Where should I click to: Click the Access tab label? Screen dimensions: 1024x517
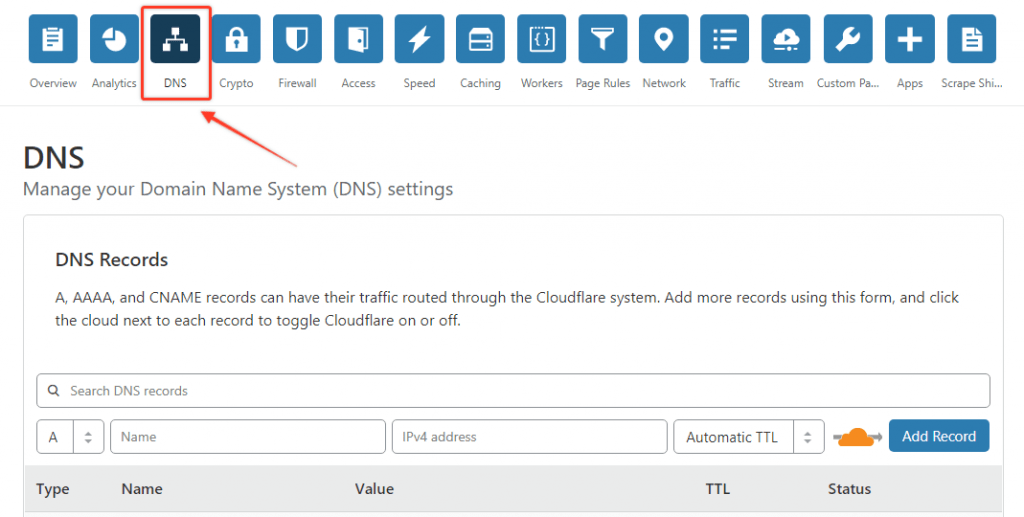tap(359, 83)
